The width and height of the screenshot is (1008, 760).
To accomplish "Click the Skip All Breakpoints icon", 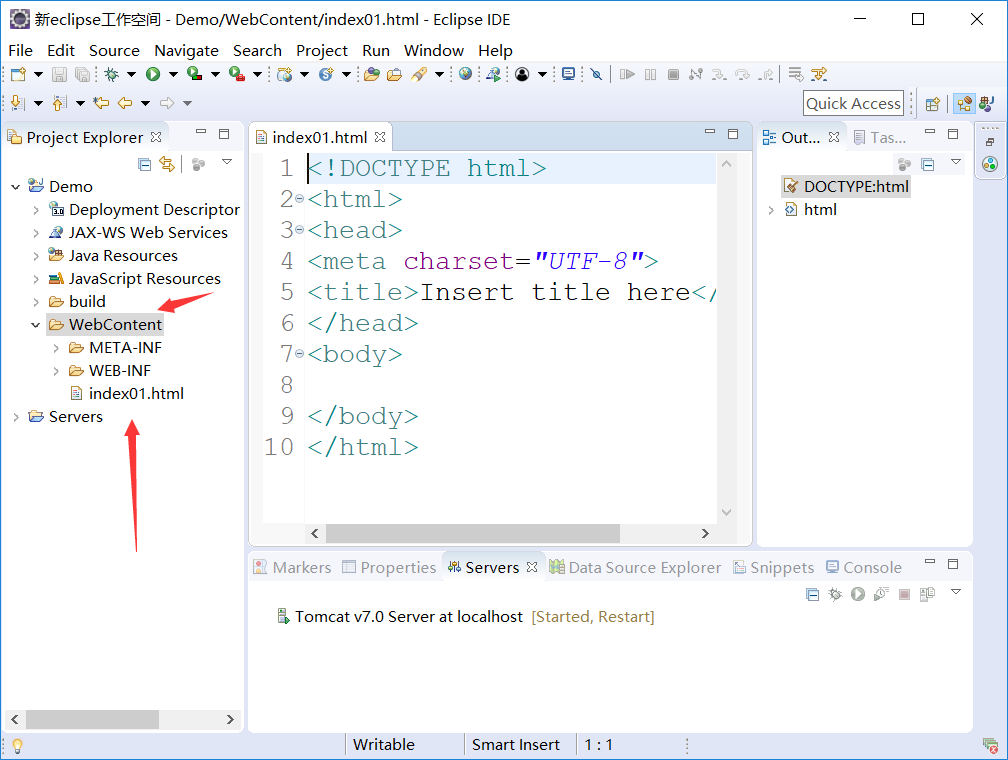I will (597, 75).
